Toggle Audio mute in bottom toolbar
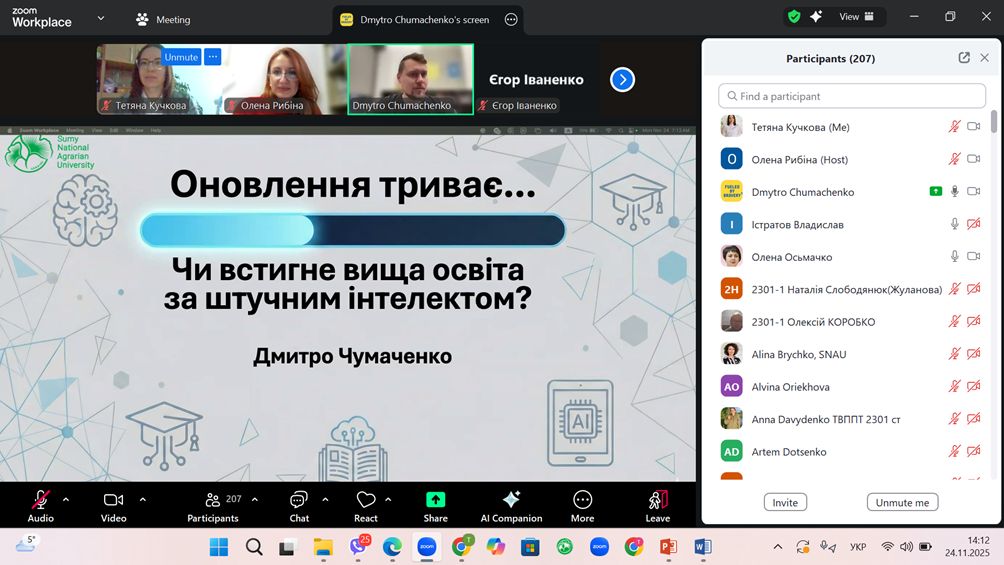1004x565 pixels. click(41, 500)
